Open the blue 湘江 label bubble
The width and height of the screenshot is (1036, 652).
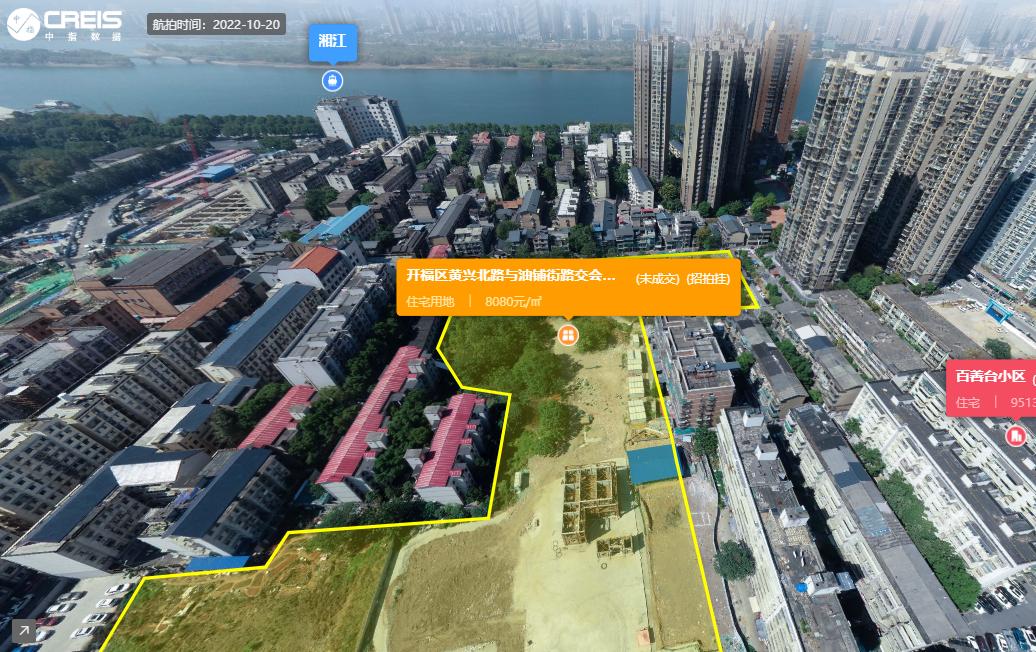[x=332, y=41]
